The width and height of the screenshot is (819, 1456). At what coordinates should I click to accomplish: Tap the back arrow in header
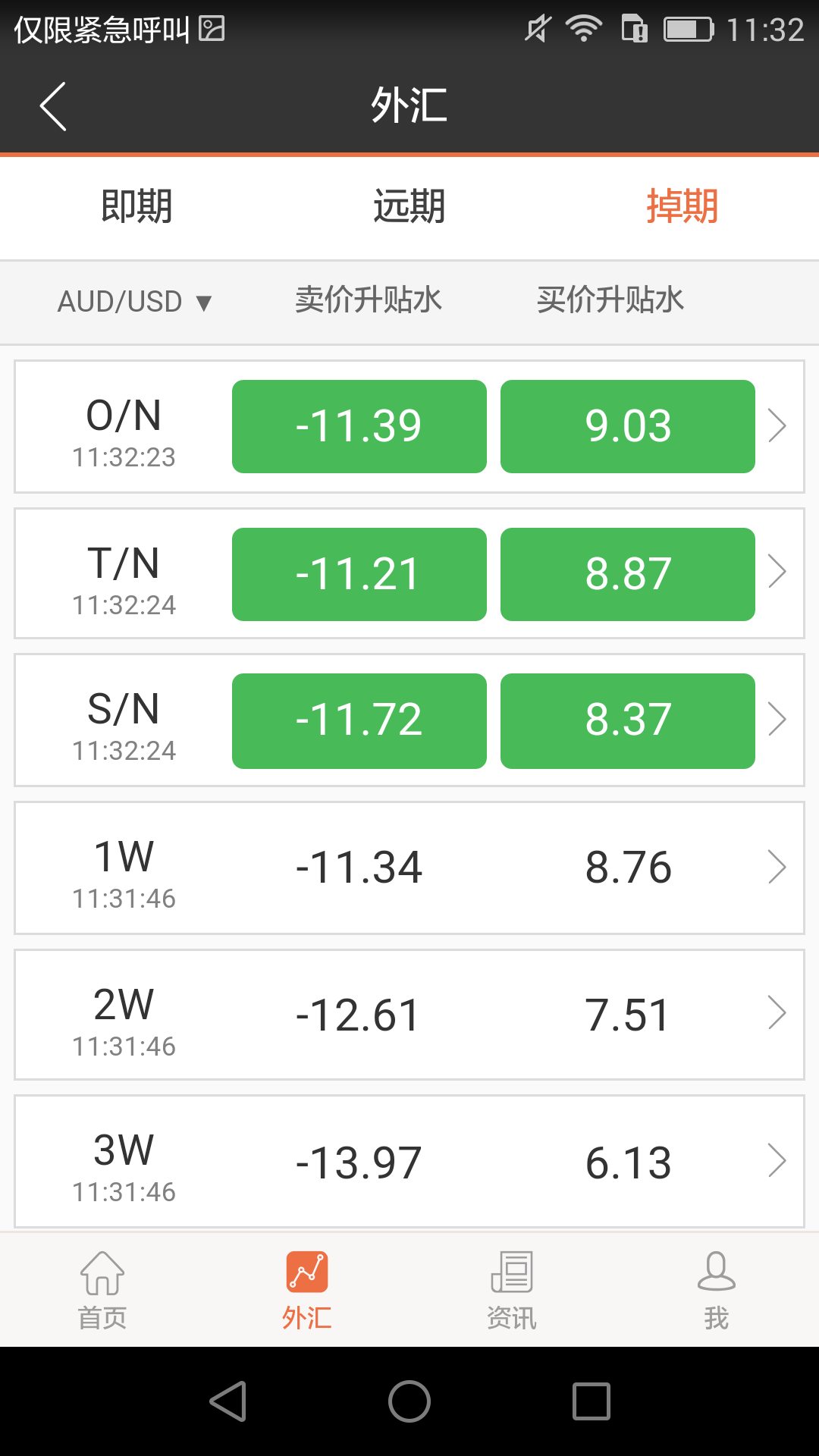[53, 106]
